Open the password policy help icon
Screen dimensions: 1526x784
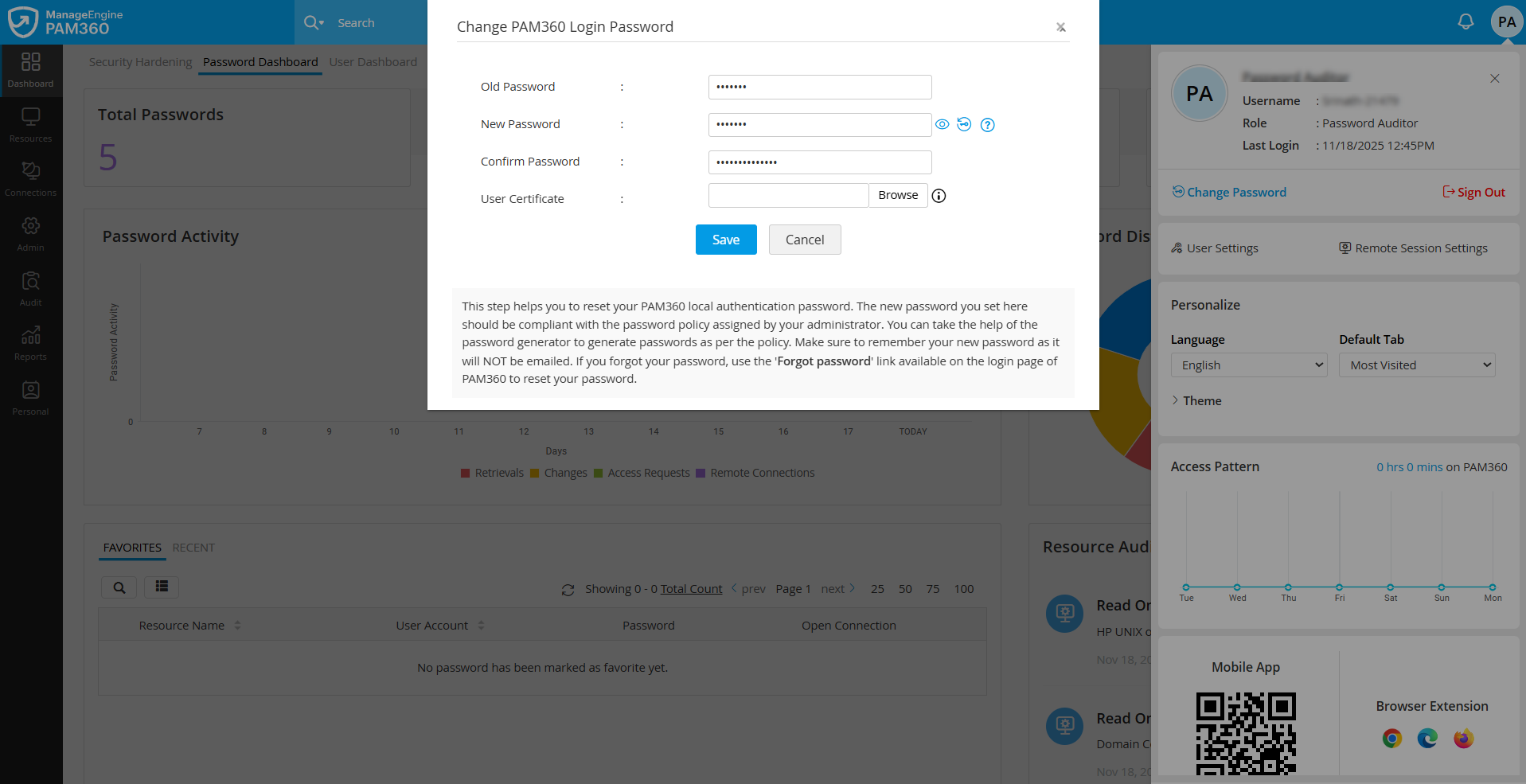tap(987, 125)
